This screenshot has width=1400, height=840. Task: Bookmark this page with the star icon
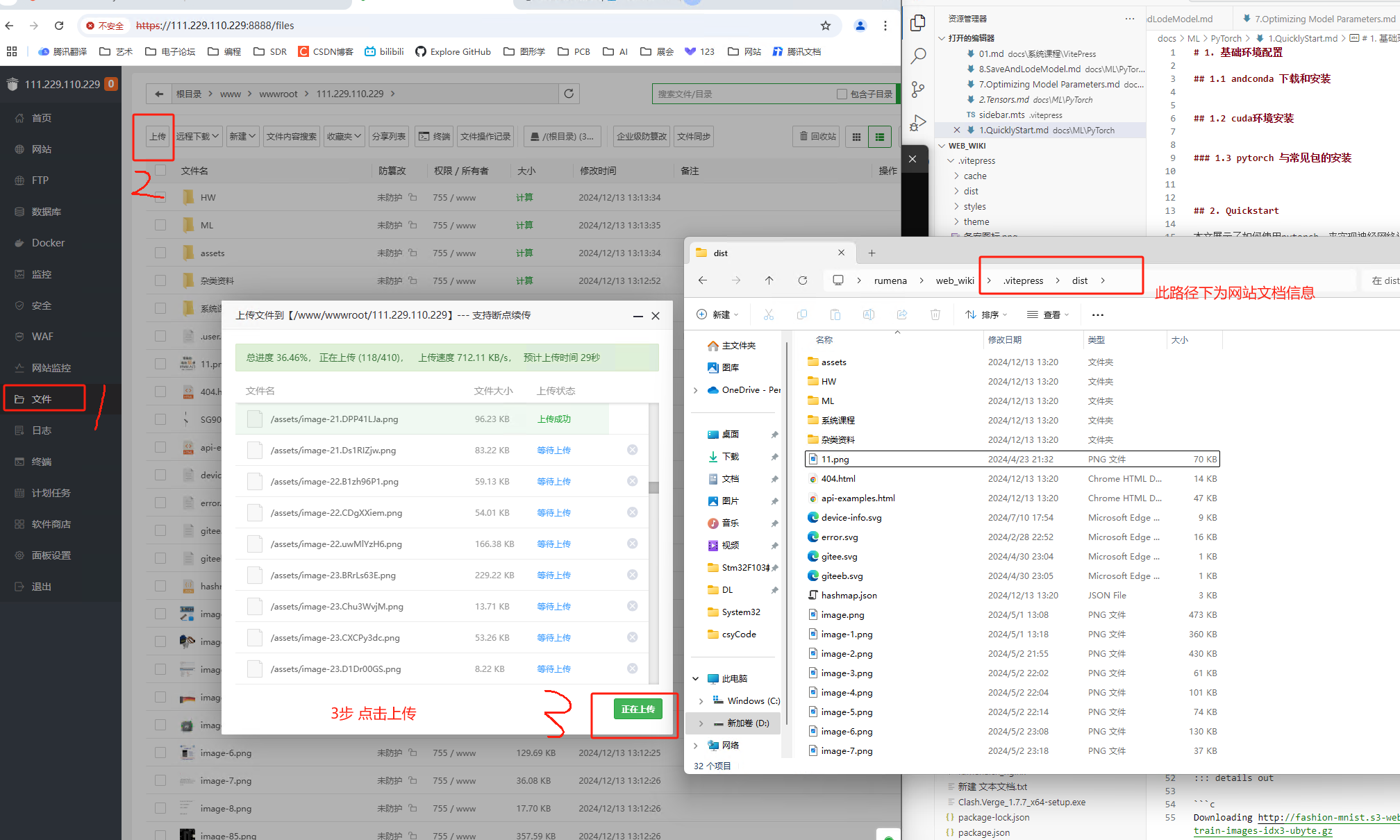point(825,26)
